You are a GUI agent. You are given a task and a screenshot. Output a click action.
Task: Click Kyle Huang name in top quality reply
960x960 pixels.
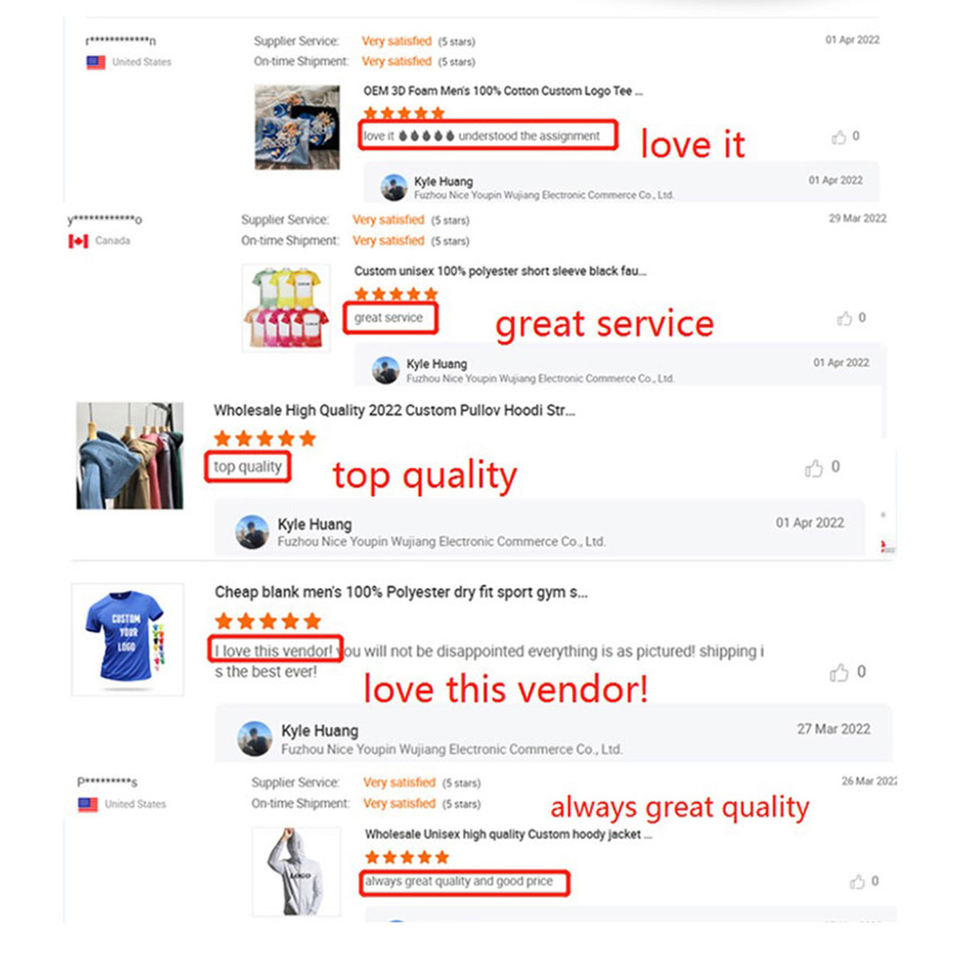point(315,525)
